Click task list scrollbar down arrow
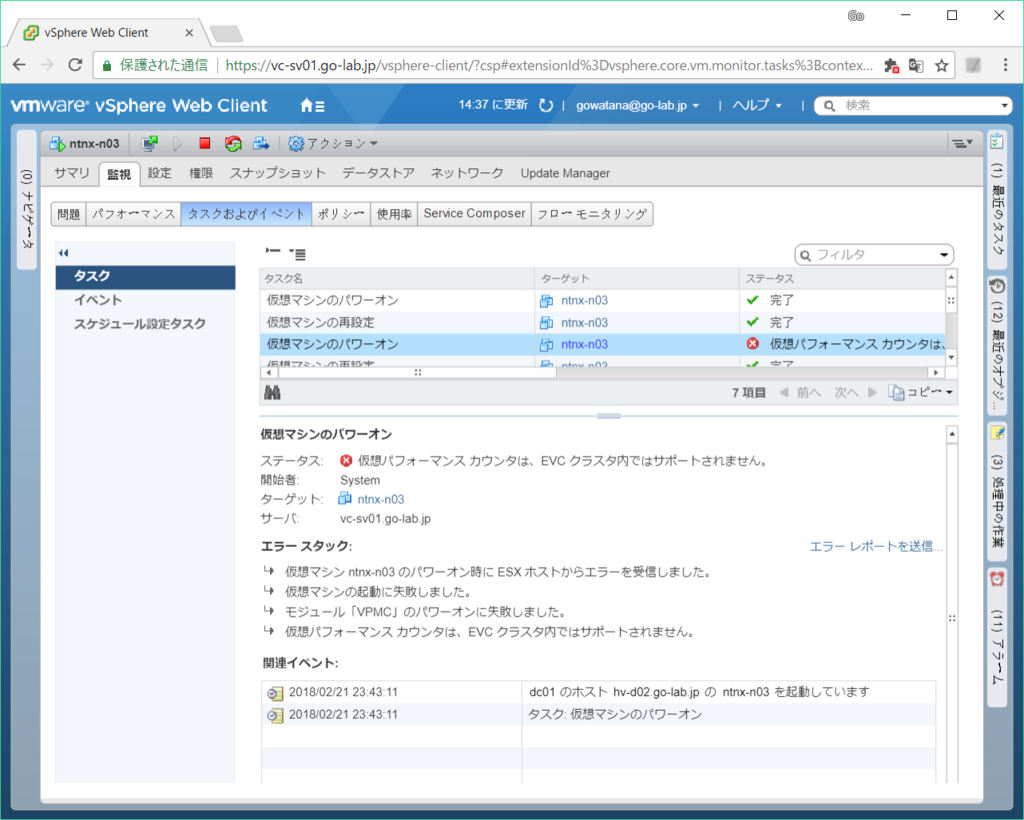Viewport: 1024px width, 820px height. (x=952, y=357)
